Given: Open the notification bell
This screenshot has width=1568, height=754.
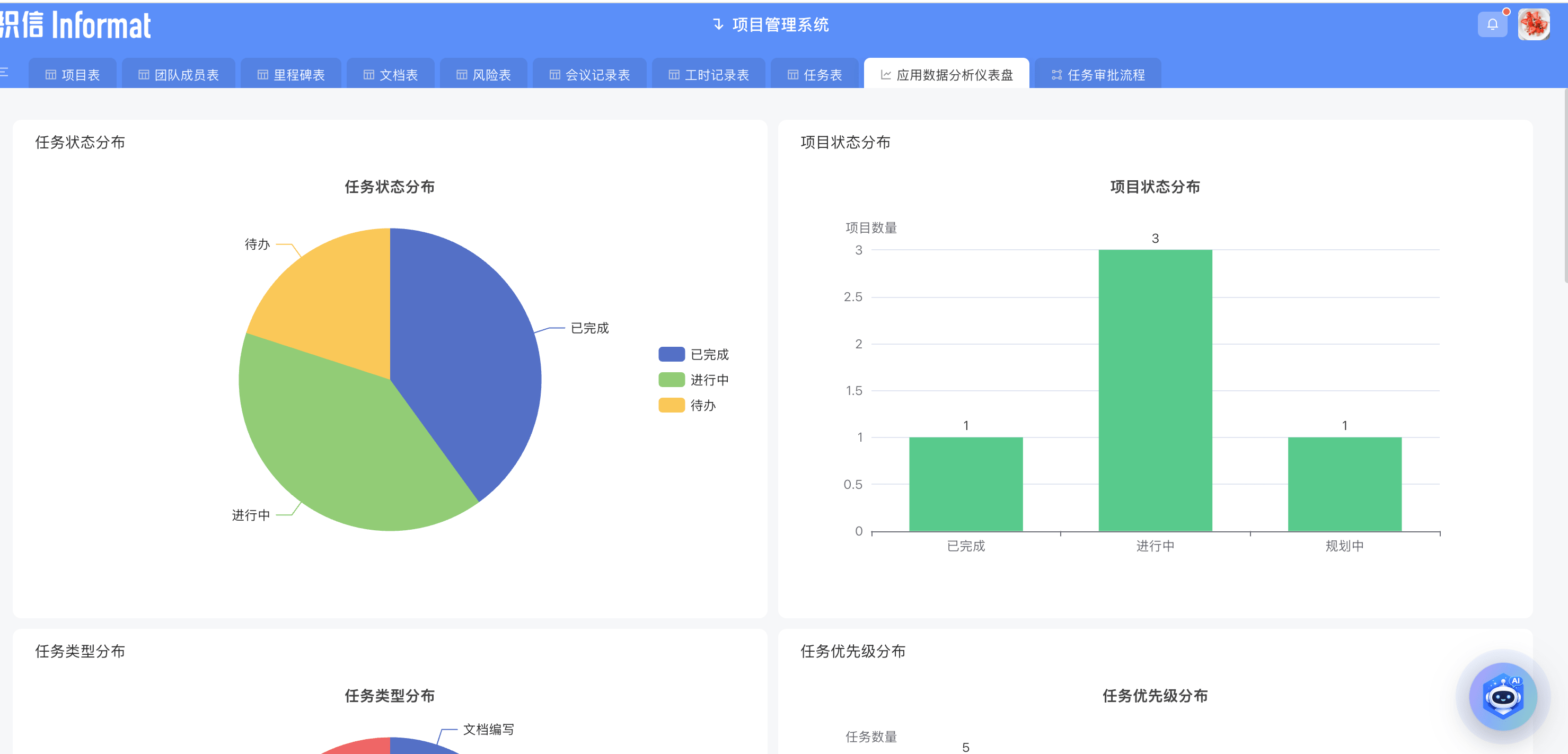Looking at the screenshot, I should click(x=1492, y=24).
